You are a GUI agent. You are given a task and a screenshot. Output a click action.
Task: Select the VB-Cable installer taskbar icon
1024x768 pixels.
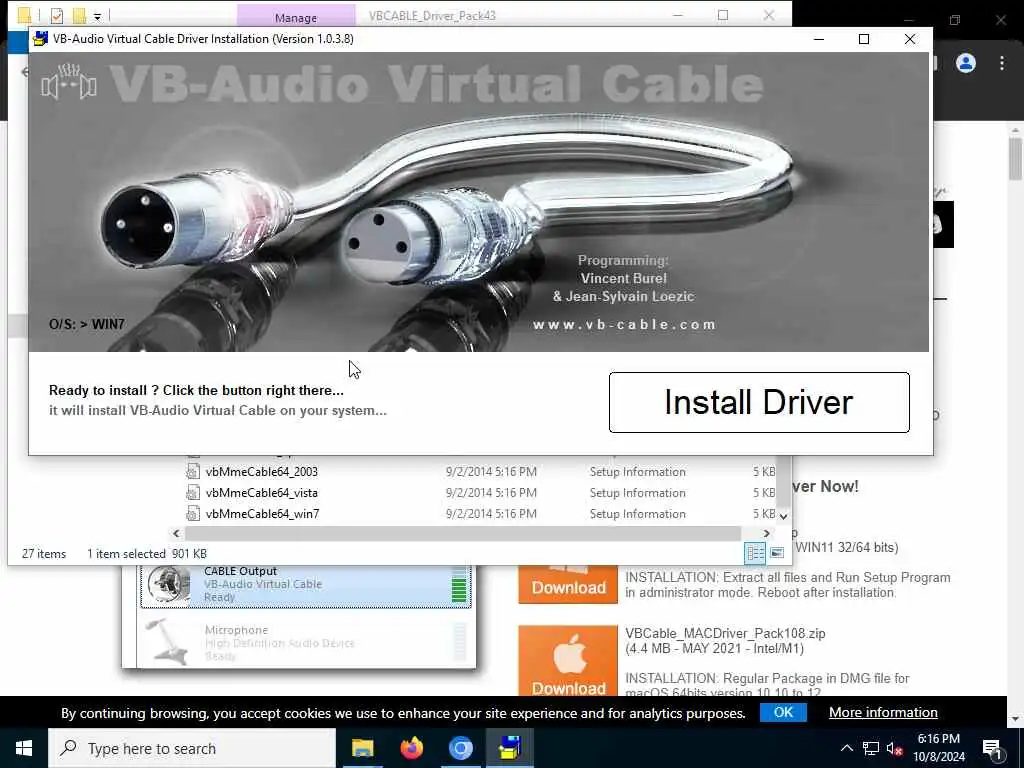[x=509, y=748]
